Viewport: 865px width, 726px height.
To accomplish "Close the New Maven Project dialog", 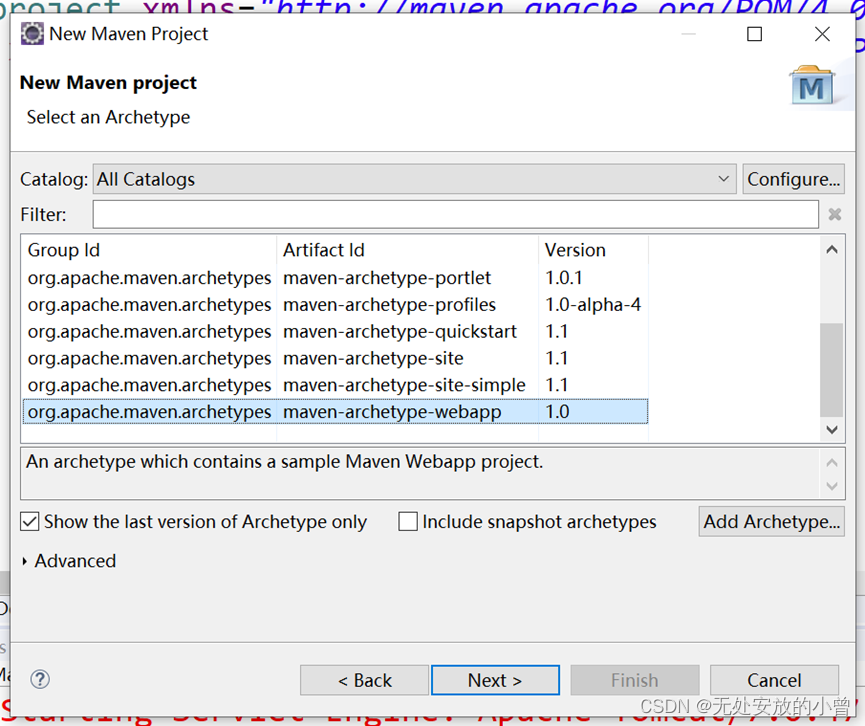I will [822, 34].
